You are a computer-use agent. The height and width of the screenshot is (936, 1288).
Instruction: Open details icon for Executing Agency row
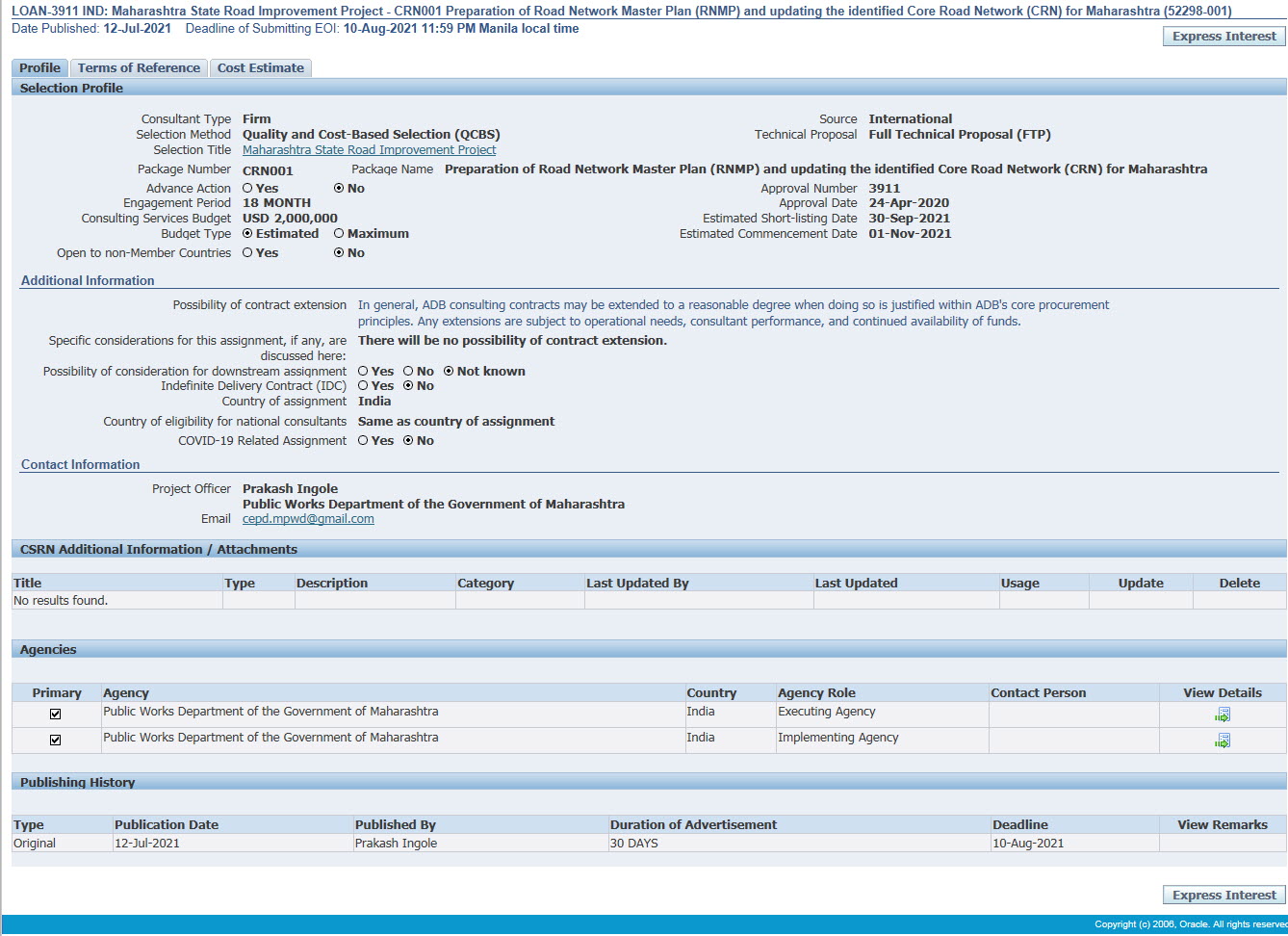(1223, 715)
